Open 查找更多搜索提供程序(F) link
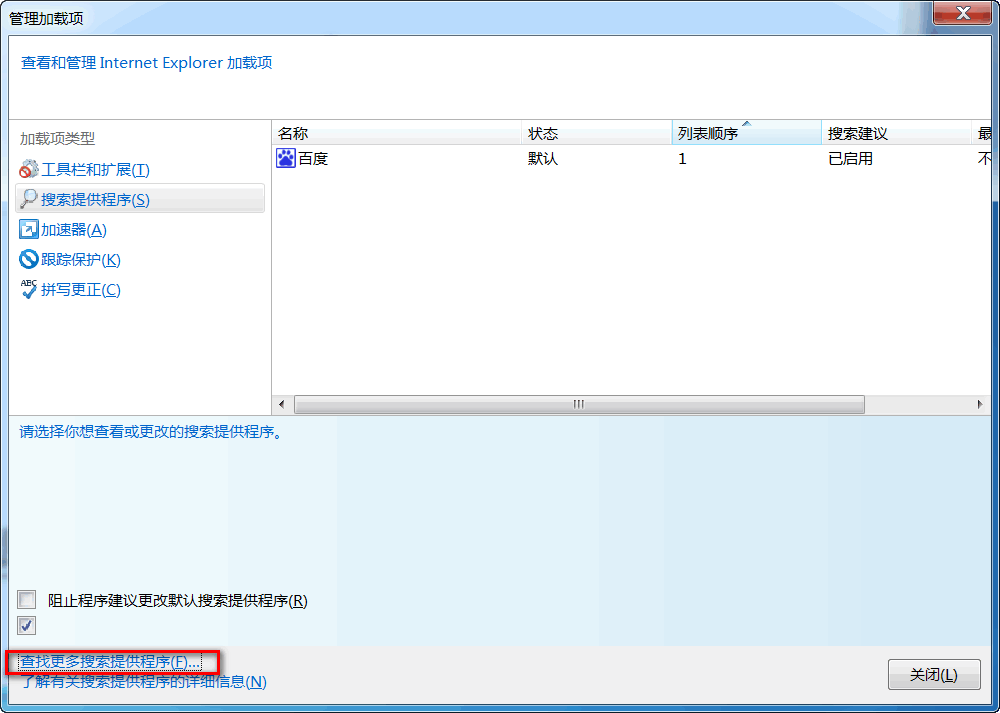Screen dimensions: 1000x713 click(x=110, y=662)
